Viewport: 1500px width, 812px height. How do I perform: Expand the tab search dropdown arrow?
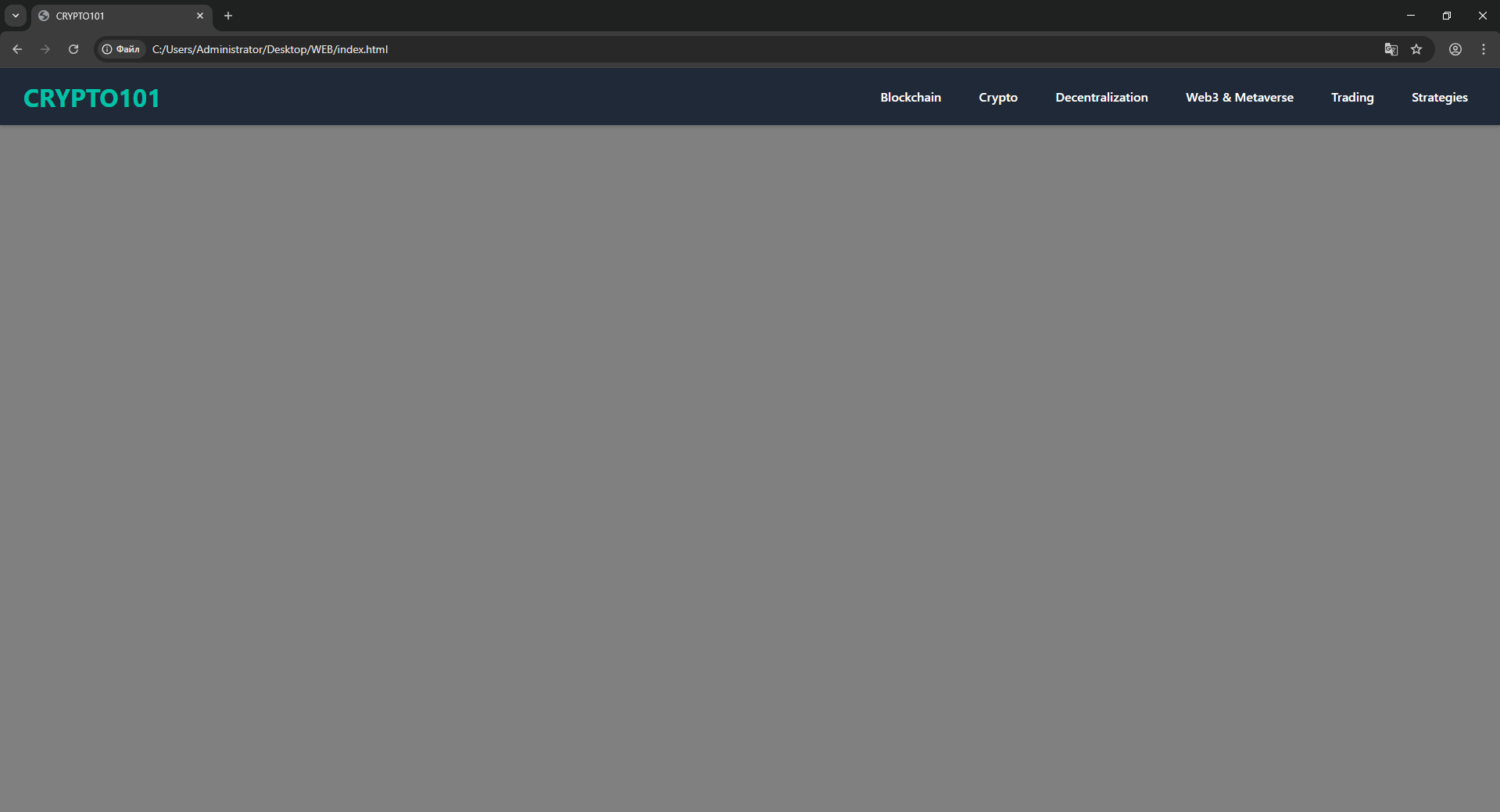(x=16, y=16)
